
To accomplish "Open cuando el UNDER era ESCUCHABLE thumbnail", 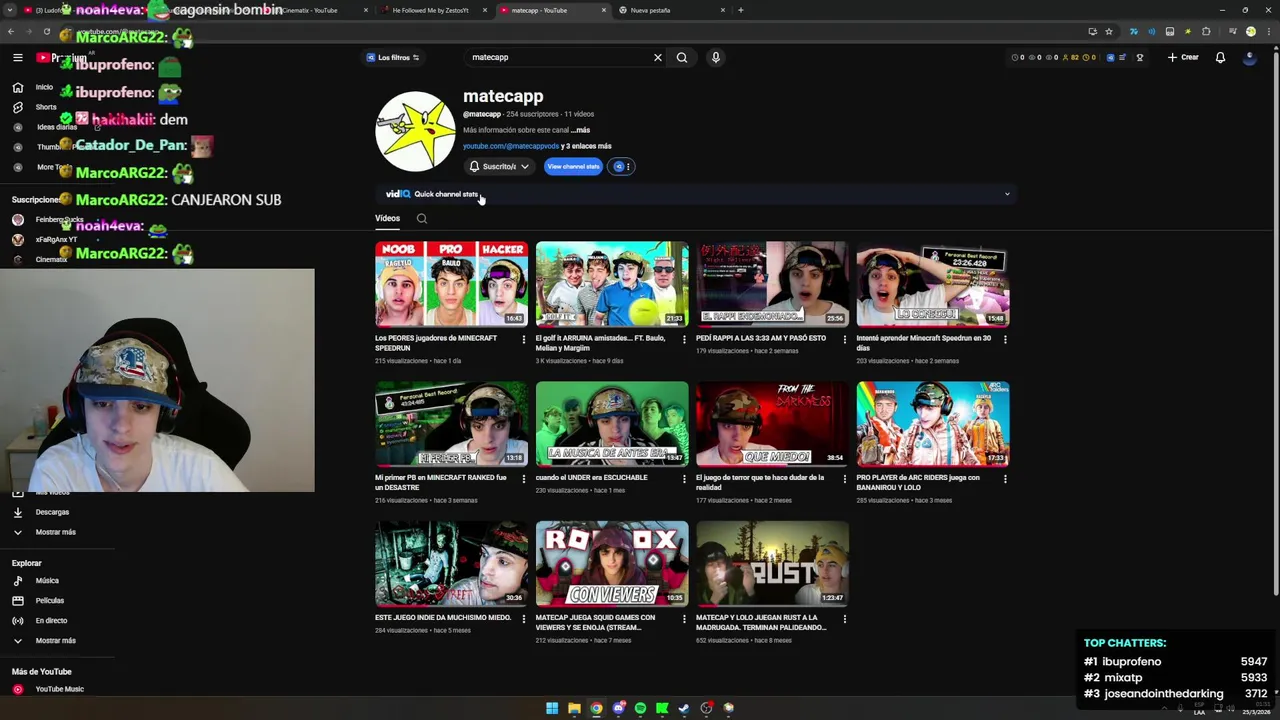I will coord(612,424).
